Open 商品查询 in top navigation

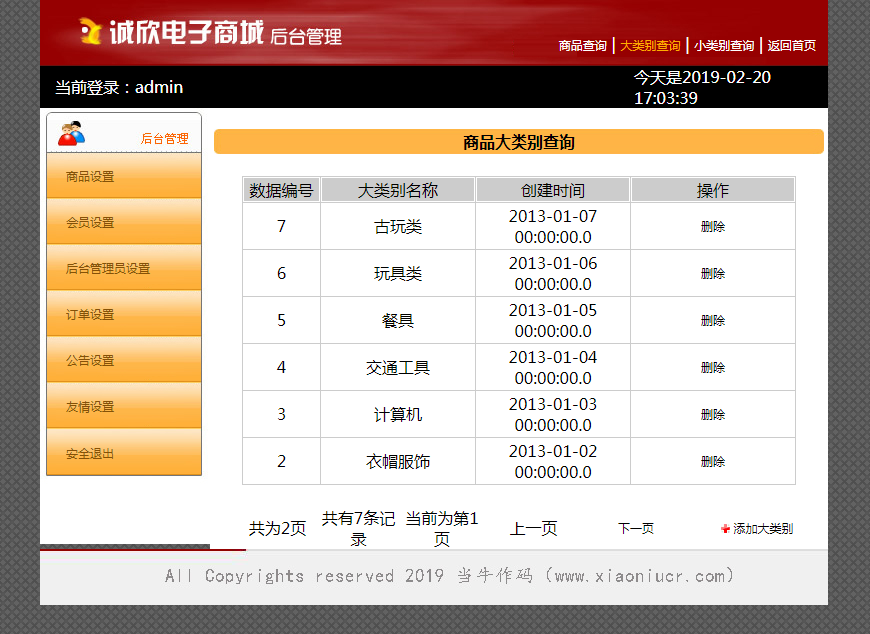583,45
